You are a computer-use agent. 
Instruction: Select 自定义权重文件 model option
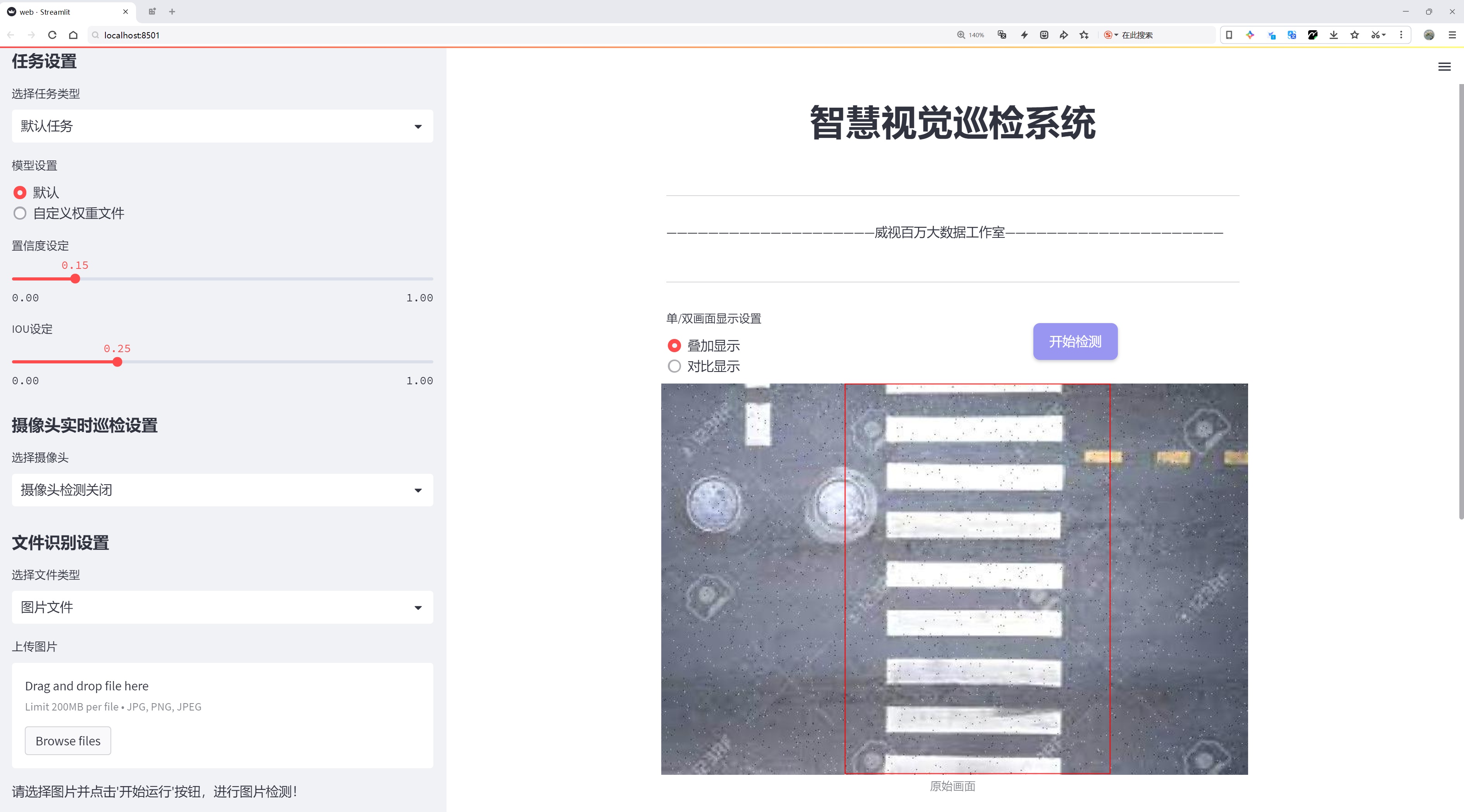[x=21, y=213]
